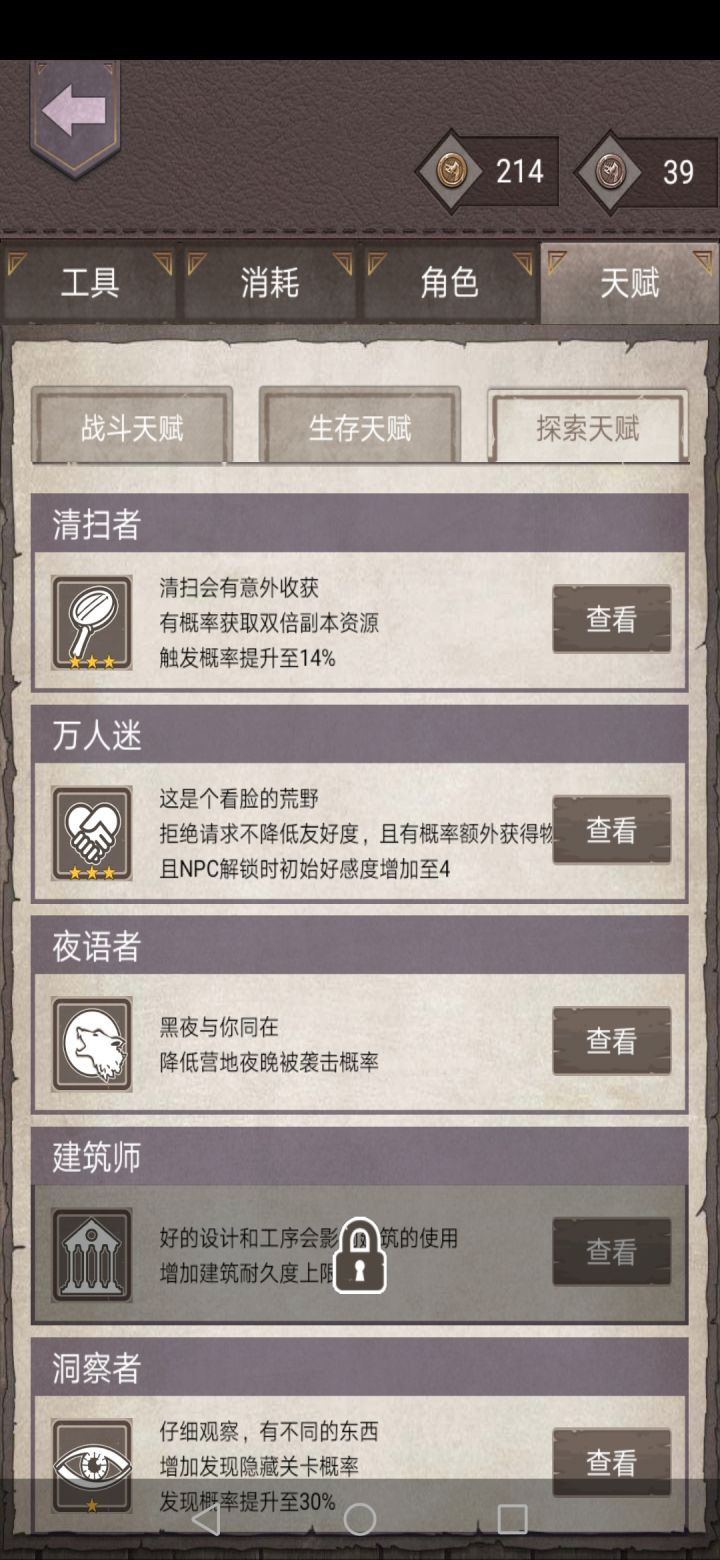
Task: Select the 清扫者 magnifying glass icon
Action: pos(92,622)
